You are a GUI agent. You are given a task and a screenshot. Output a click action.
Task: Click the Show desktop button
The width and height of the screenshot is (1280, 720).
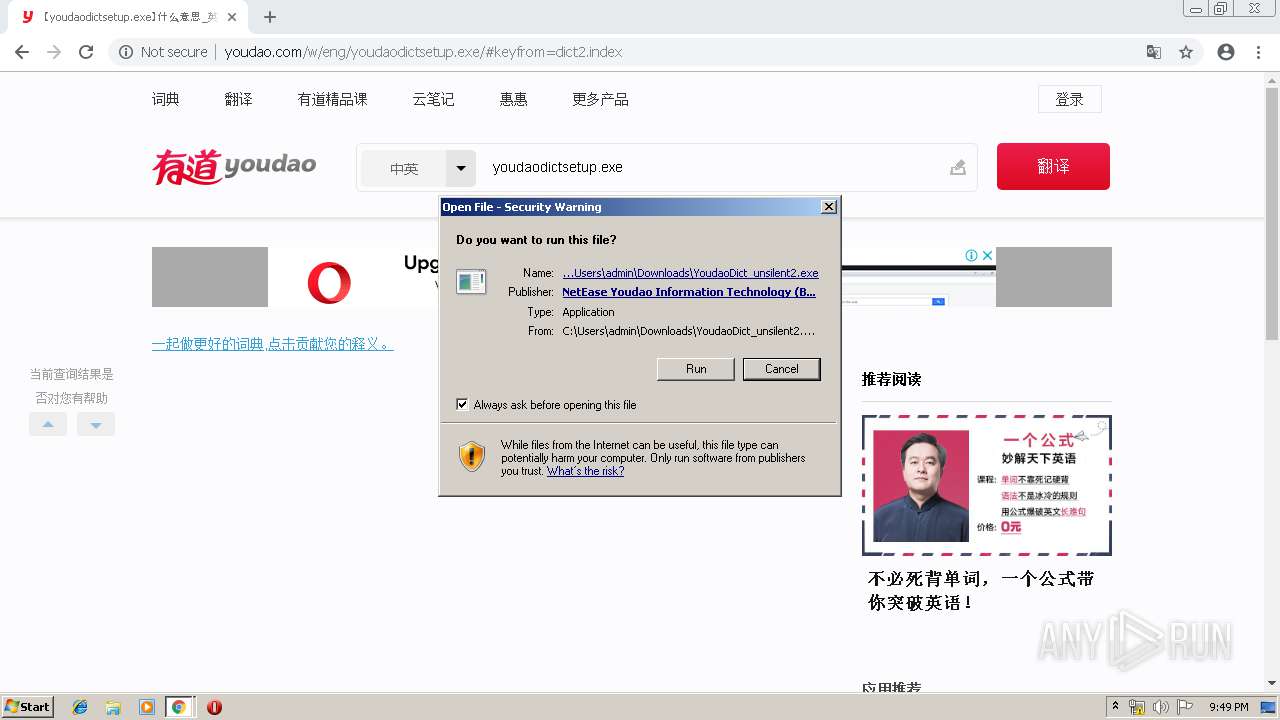[1269, 707]
